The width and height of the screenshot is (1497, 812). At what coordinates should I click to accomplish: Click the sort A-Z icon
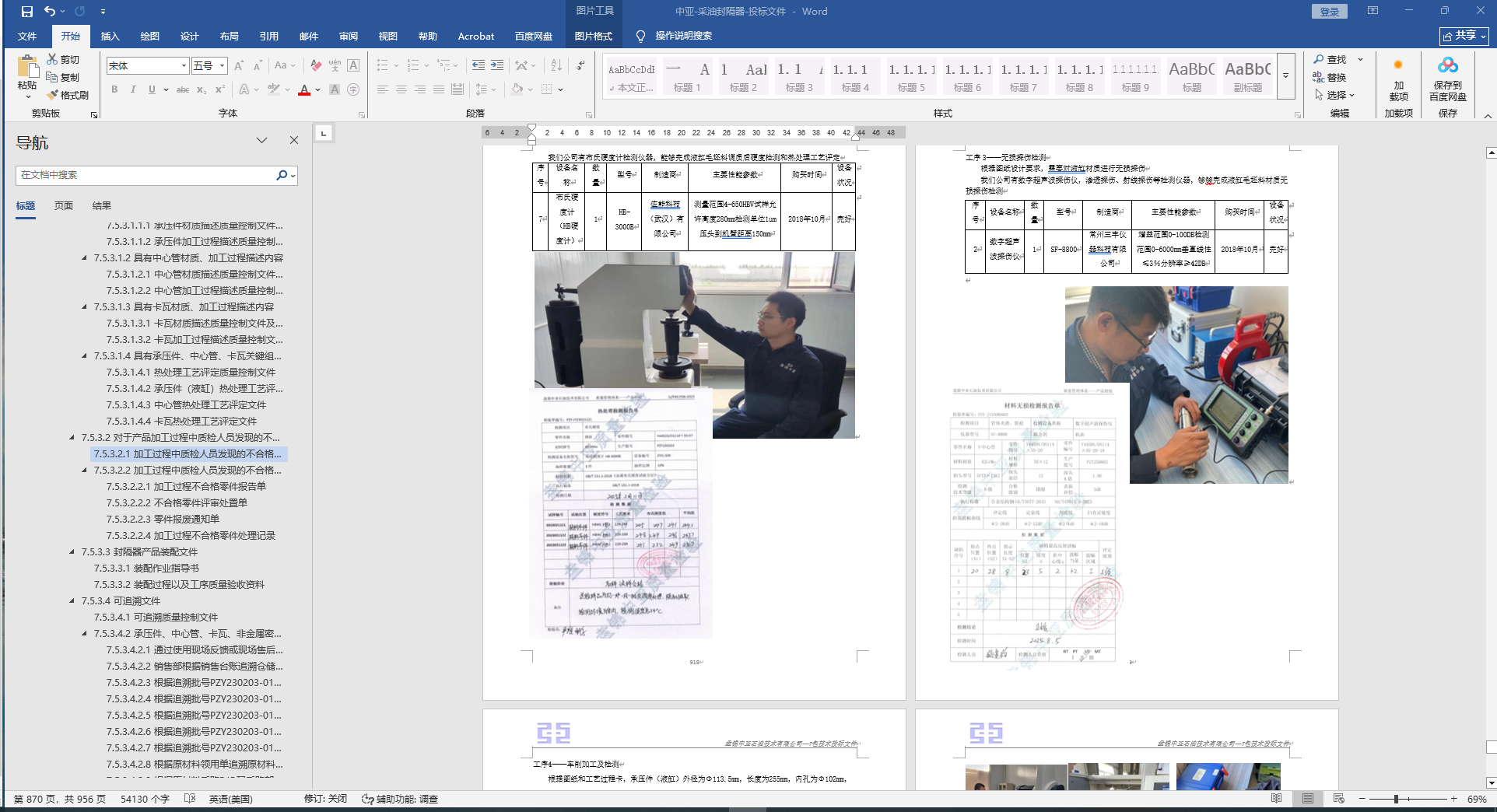[556, 65]
